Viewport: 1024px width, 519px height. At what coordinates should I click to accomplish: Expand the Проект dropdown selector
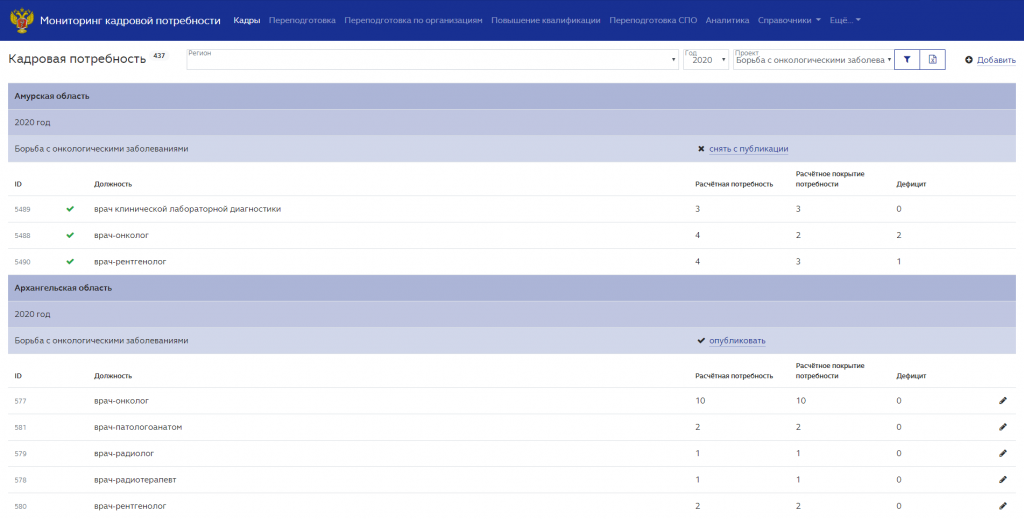(x=813, y=59)
